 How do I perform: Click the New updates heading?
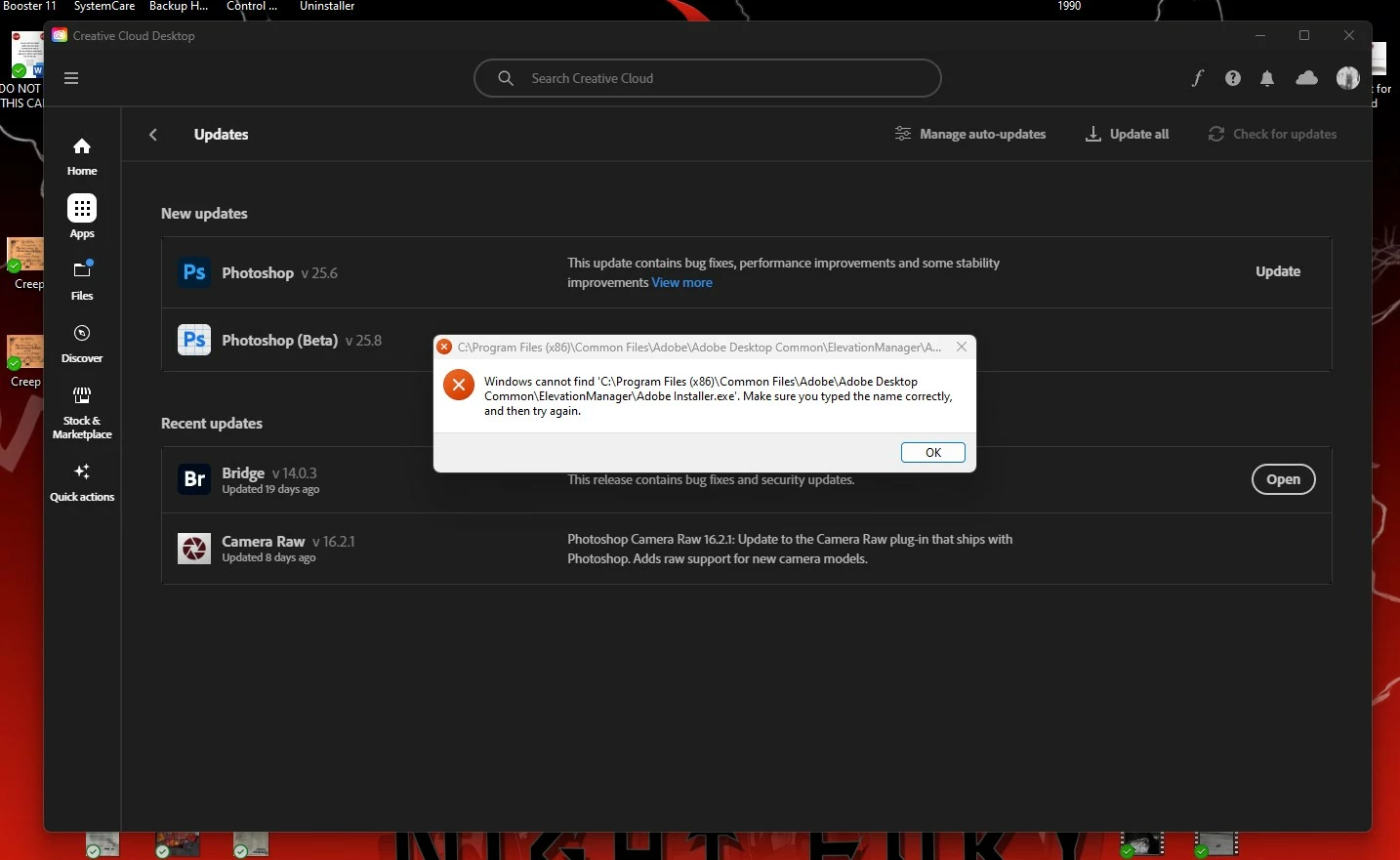(204, 214)
